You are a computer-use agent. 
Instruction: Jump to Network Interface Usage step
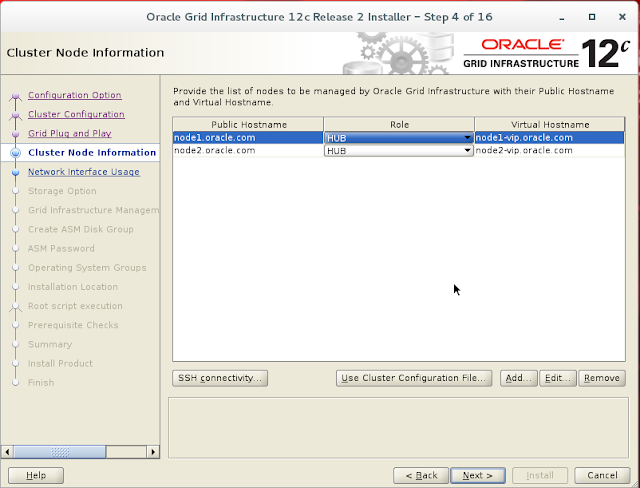(84, 172)
